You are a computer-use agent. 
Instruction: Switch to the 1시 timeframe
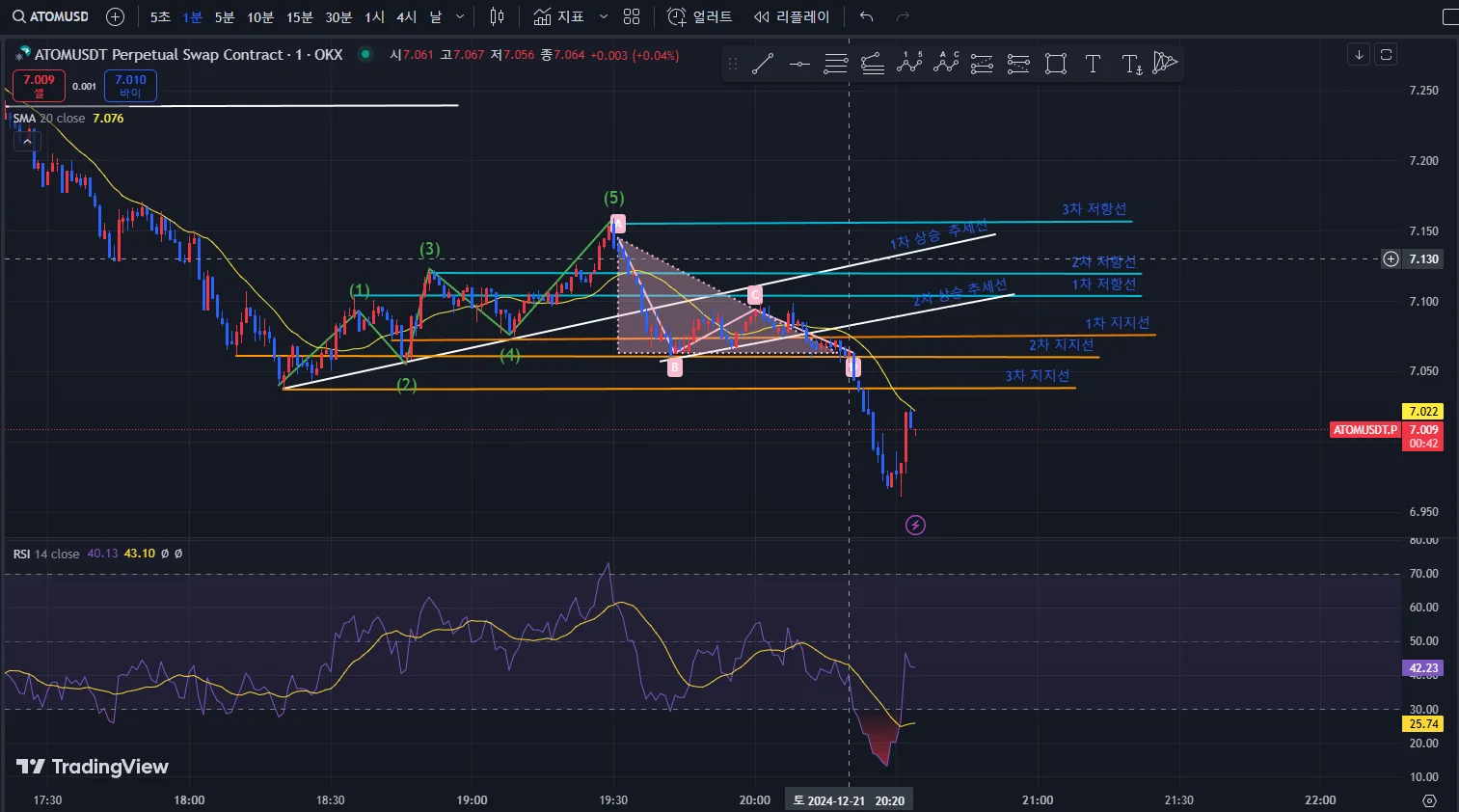coord(374,16)
